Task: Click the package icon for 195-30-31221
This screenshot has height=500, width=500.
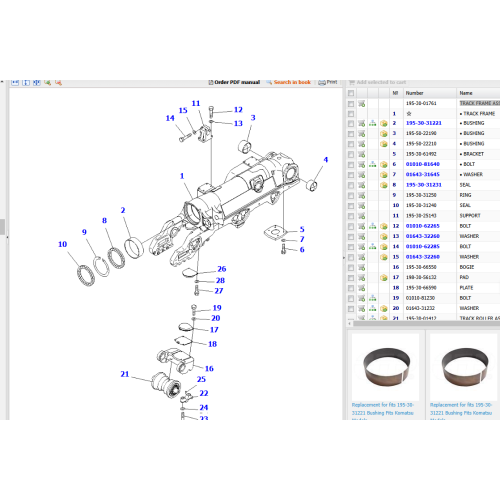Action: (384, 124)
